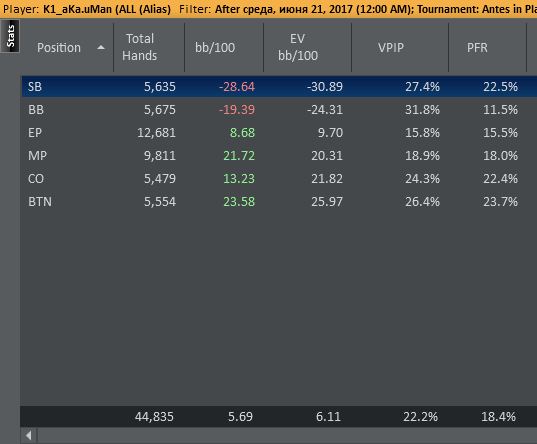The height and width of the screenshot is (444, 537).
Task: Select the EP position row
Action: coord(279,133)
